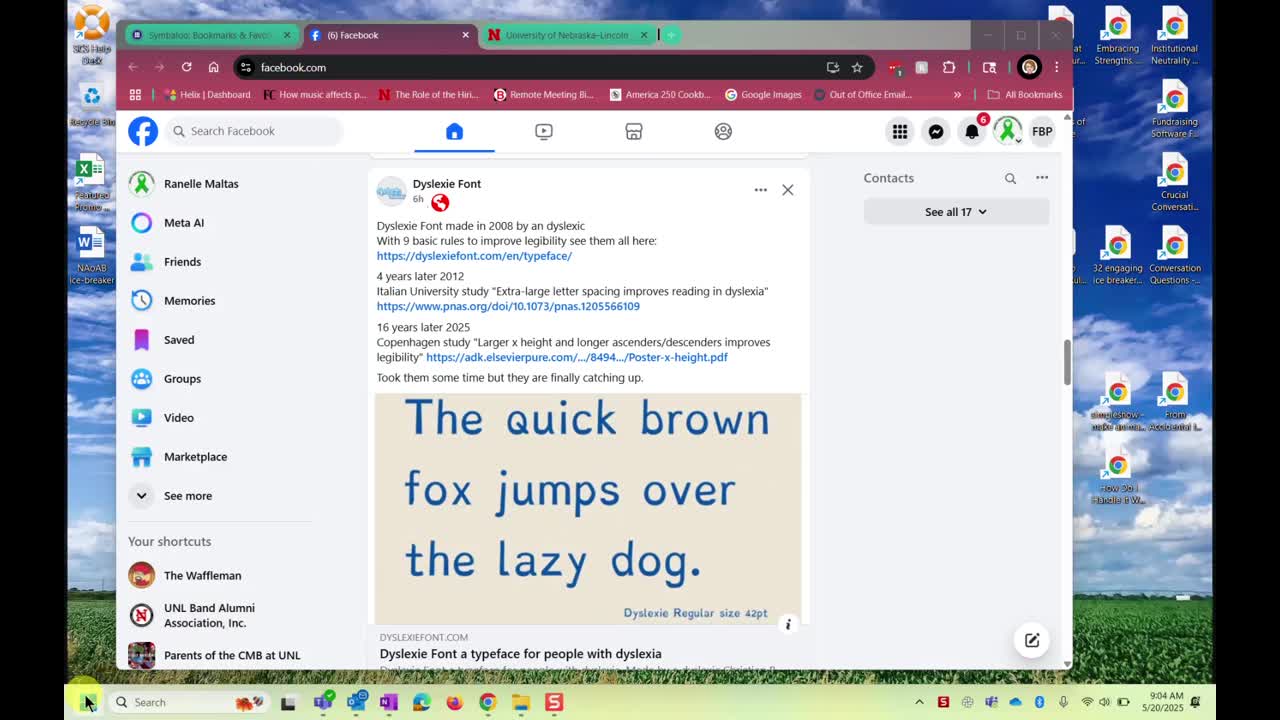Open Ranelle Maltas profile in sidebar
1280x720 pixels.
click(220, 184)
